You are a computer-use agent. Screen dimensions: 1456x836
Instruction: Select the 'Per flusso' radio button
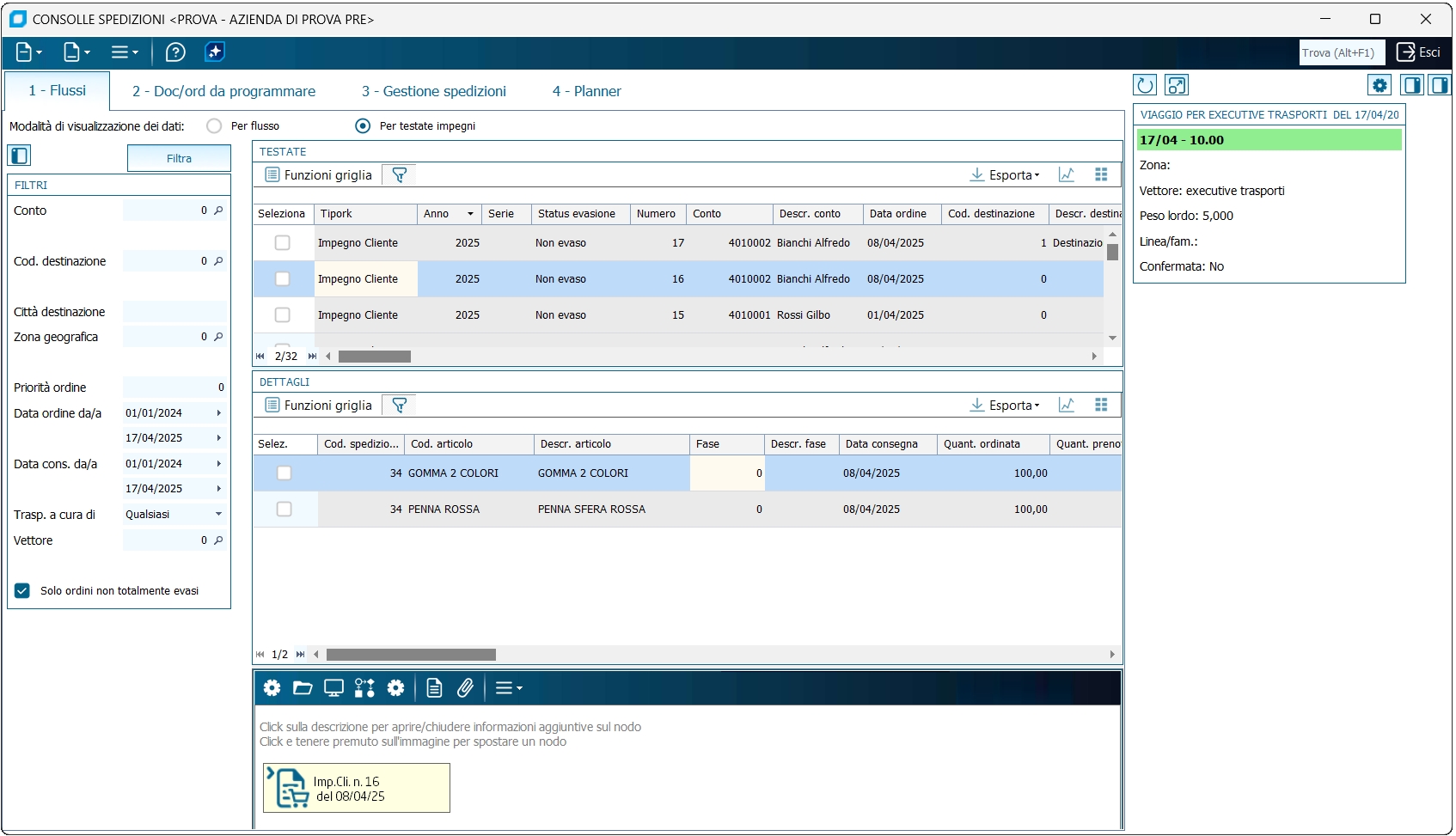click(215, 126)
